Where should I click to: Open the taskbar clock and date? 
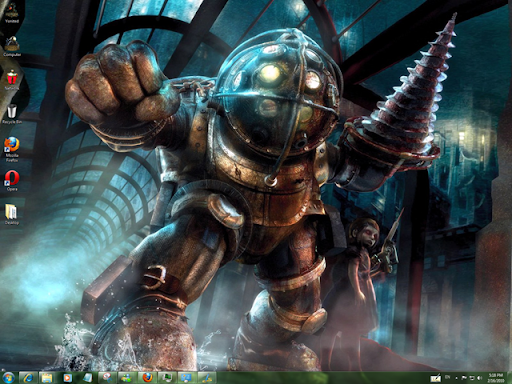pos(496,378)
